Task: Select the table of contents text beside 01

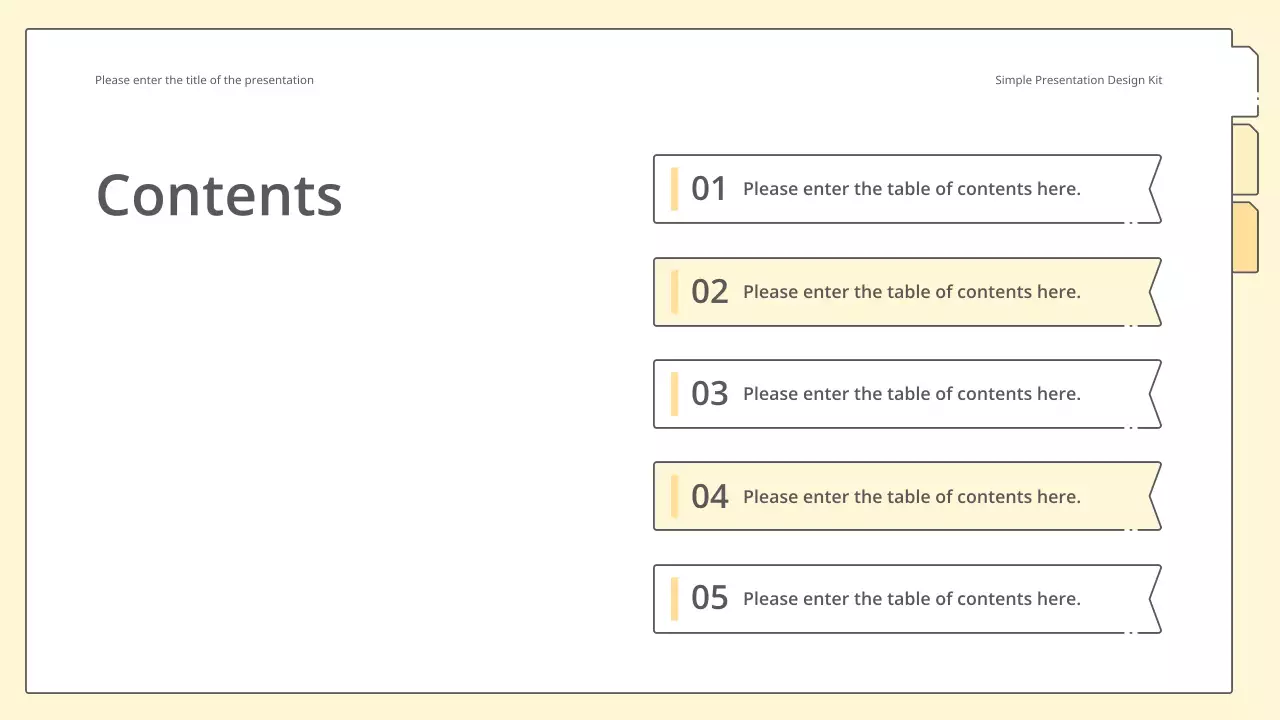Action: point(911,189)
